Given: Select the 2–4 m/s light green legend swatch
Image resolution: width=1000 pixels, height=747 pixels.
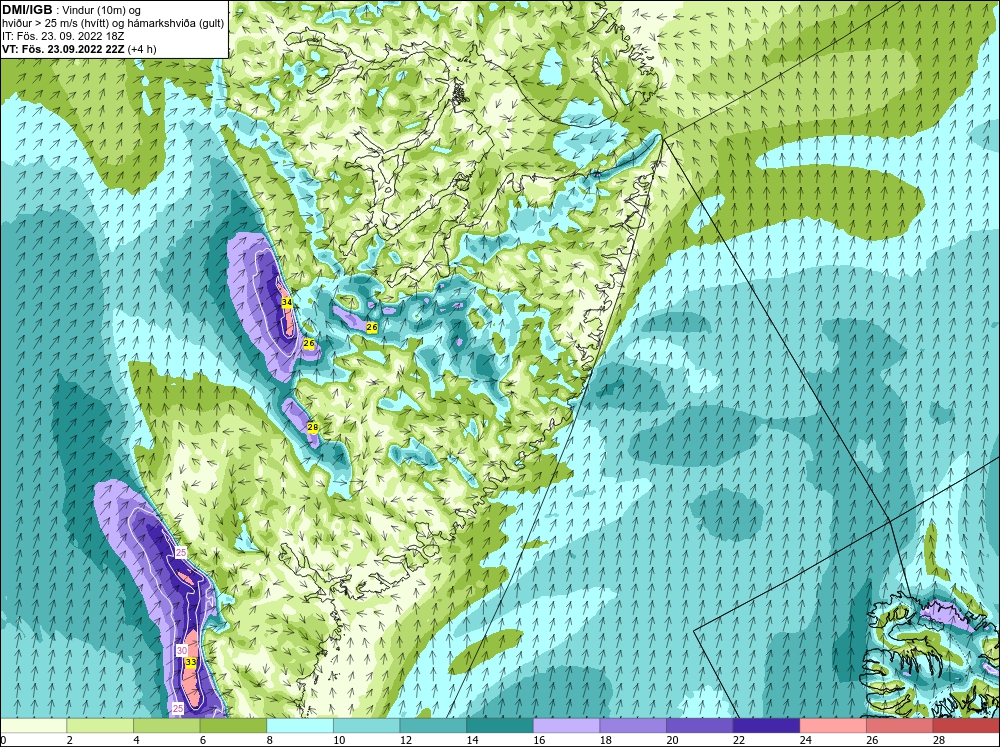Looking at the screenshot, I should coord(100,725).
